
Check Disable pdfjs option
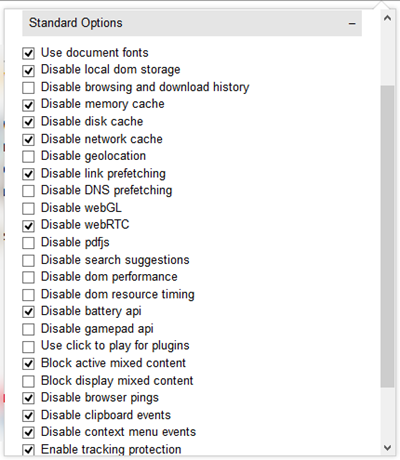click(28, 243)
